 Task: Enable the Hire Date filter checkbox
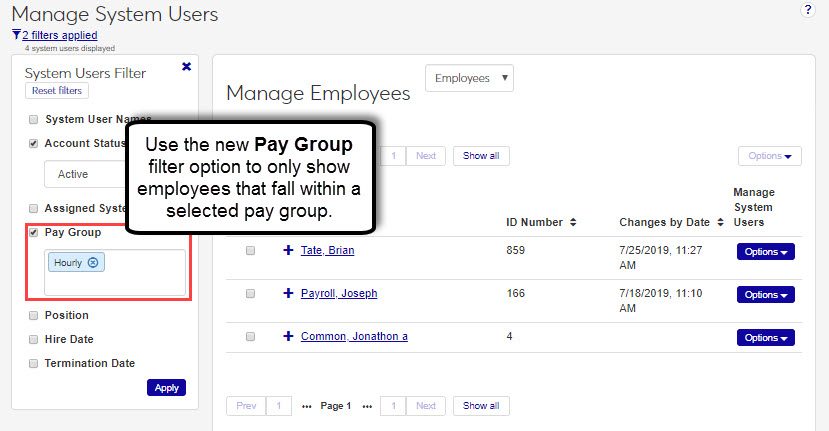[x=33, y=339]
